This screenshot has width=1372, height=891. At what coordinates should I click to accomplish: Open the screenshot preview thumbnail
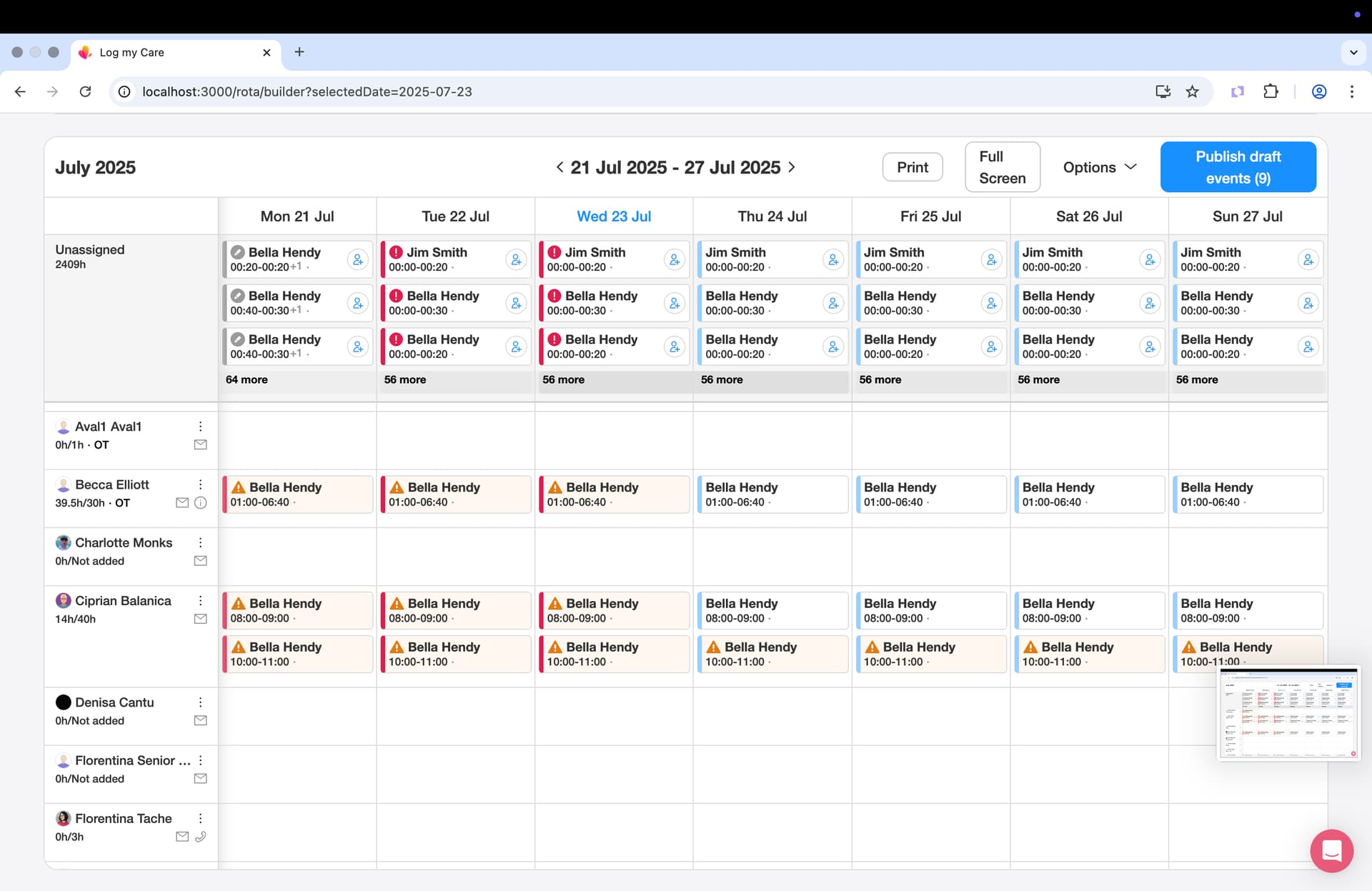[x=1288, y=714]
